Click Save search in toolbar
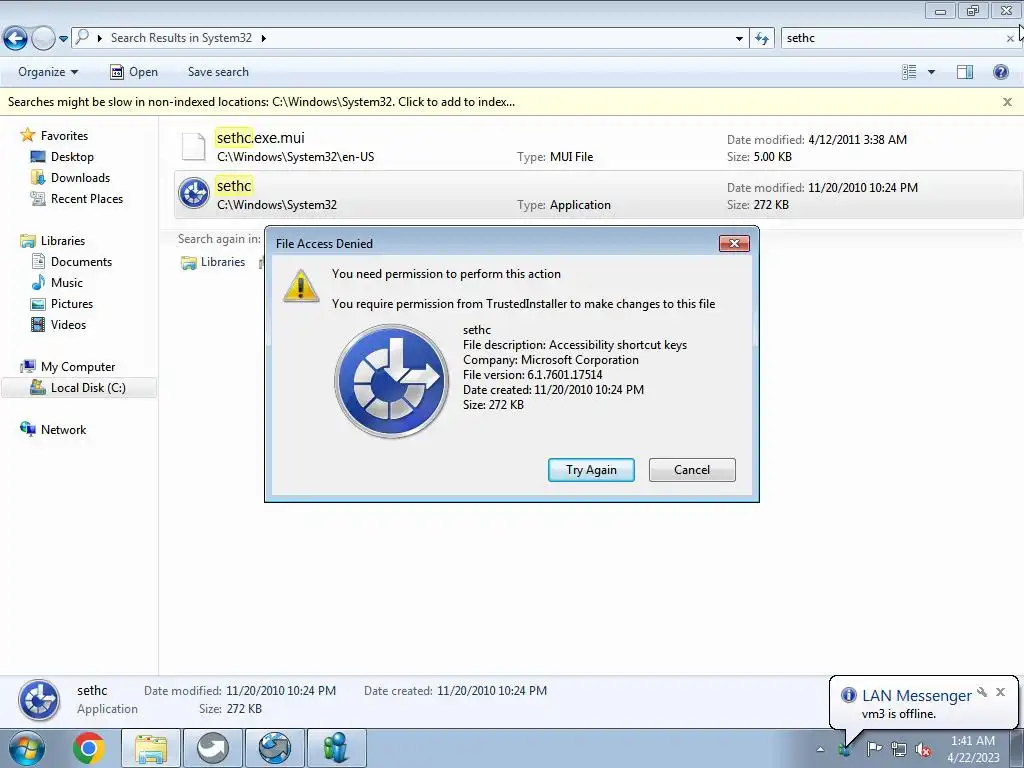Screen dimensions: 1024x768 [x=218, y=72]
